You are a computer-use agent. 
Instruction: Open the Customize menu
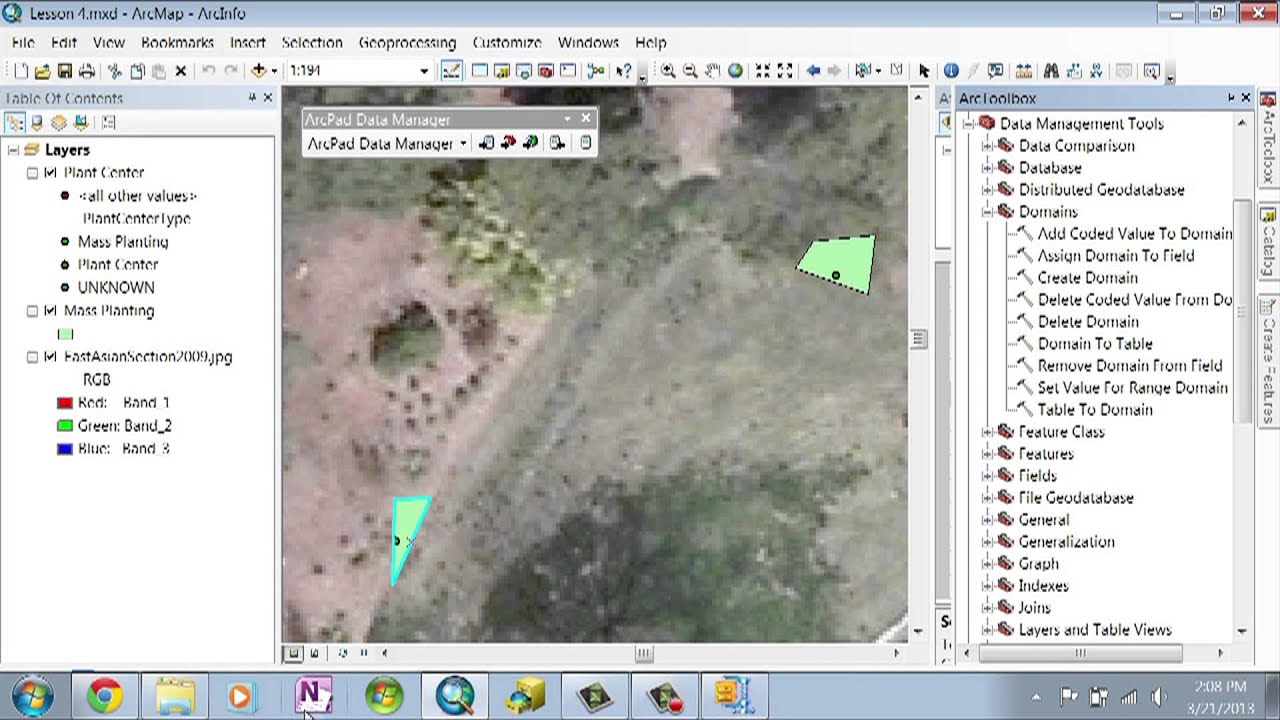pos(507,43)
